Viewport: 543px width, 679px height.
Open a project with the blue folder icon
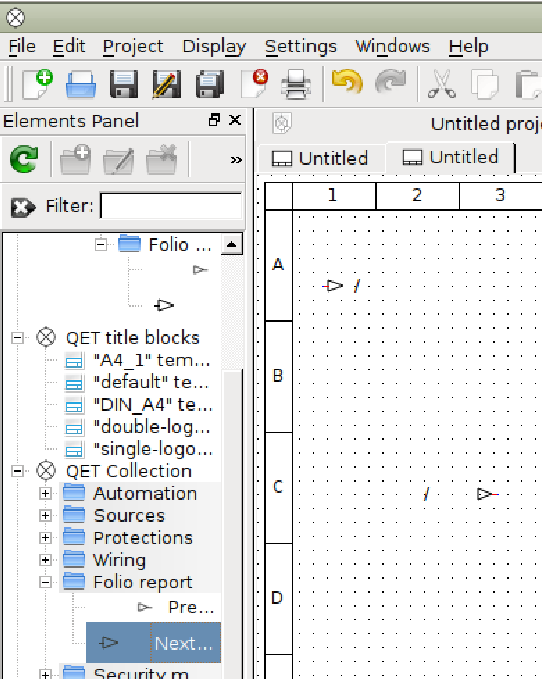point(81,84)
